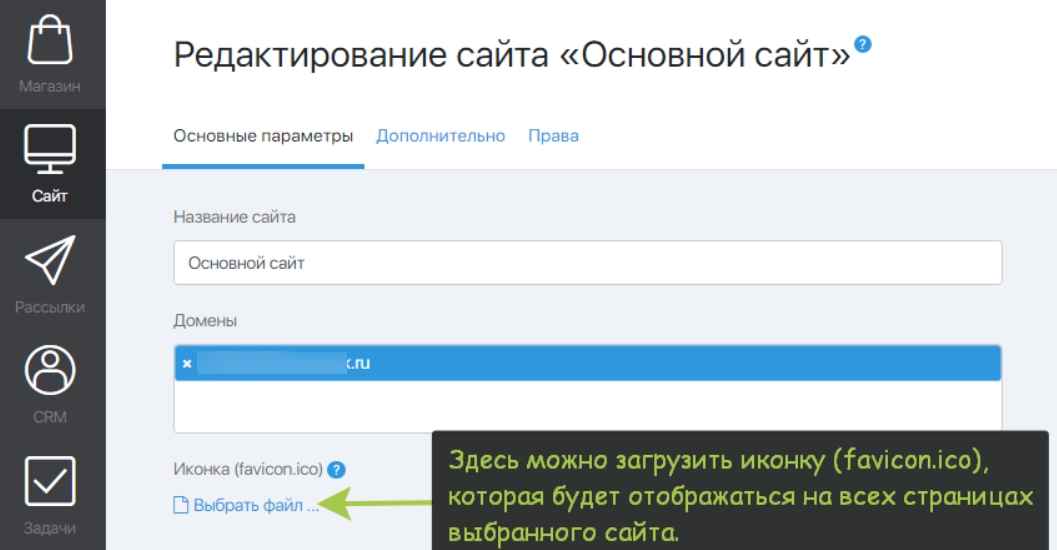Remove the domain tag with × button
Image resolution: width=1057 pixels, height=550 pixels.
[187, 363]
